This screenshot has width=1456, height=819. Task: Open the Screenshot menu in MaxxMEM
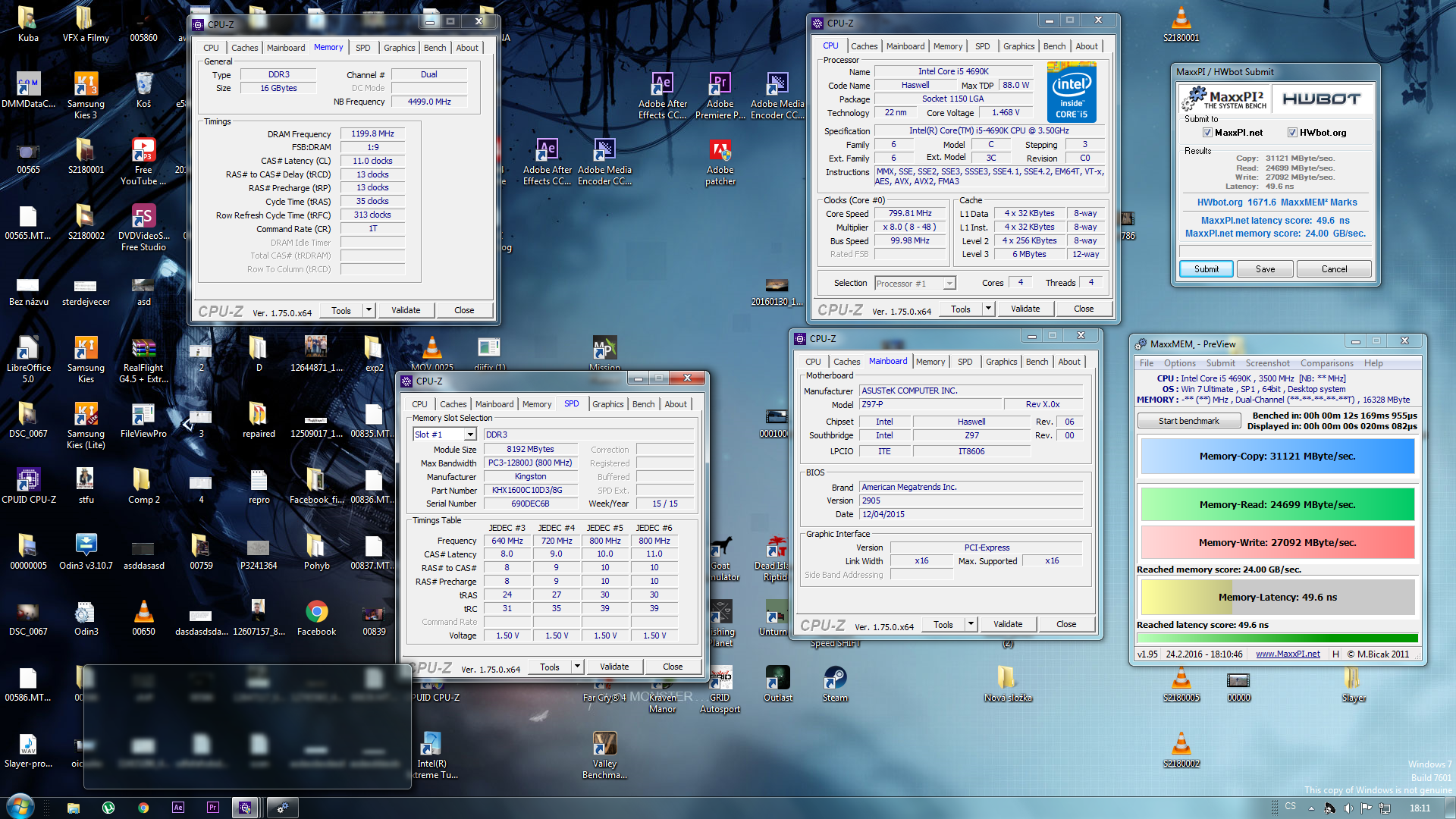pos(1267,363)
